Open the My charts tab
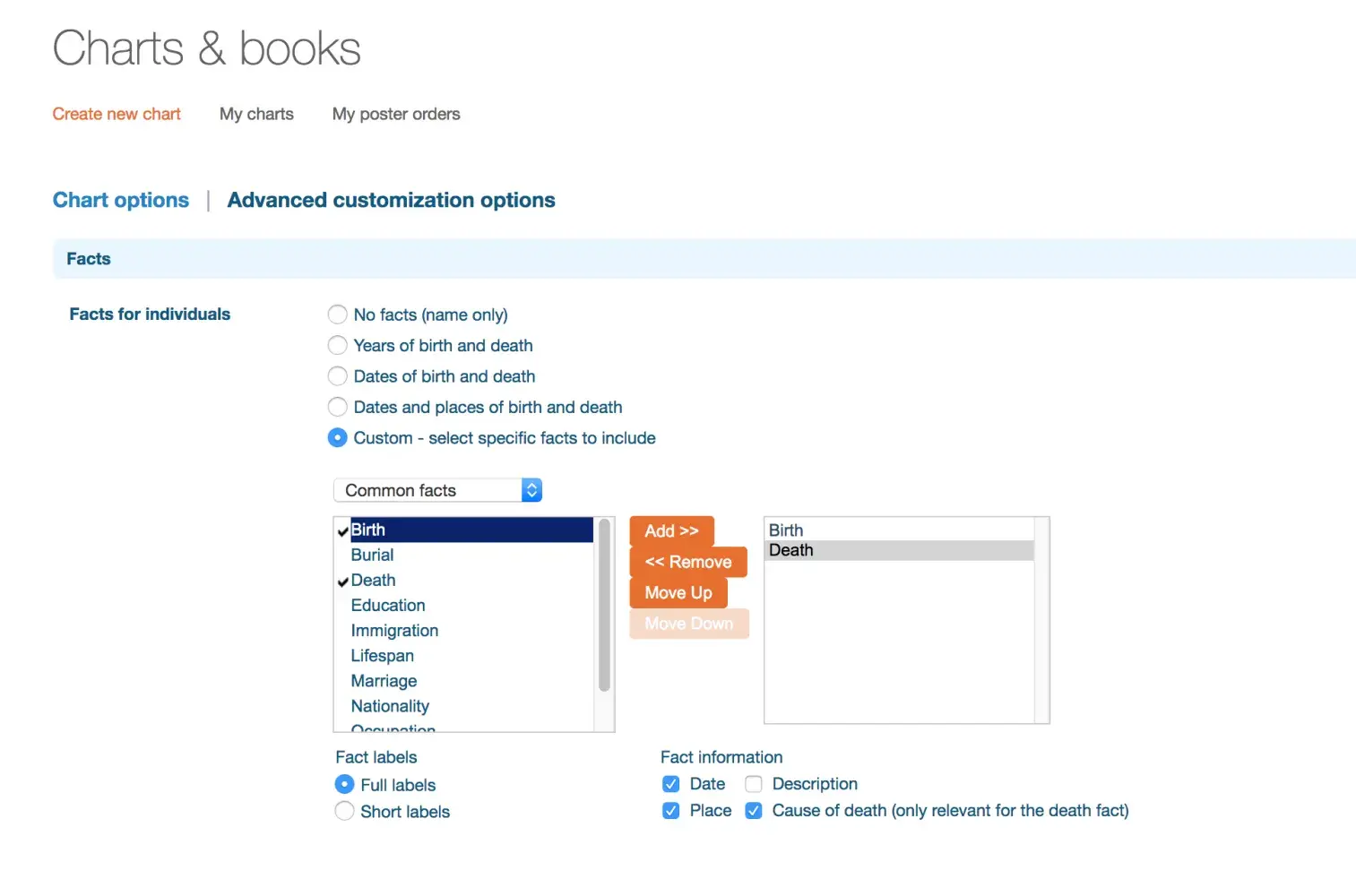This screenshot has height=896, width=1356. pyautogui.click(x=256, y=114)
